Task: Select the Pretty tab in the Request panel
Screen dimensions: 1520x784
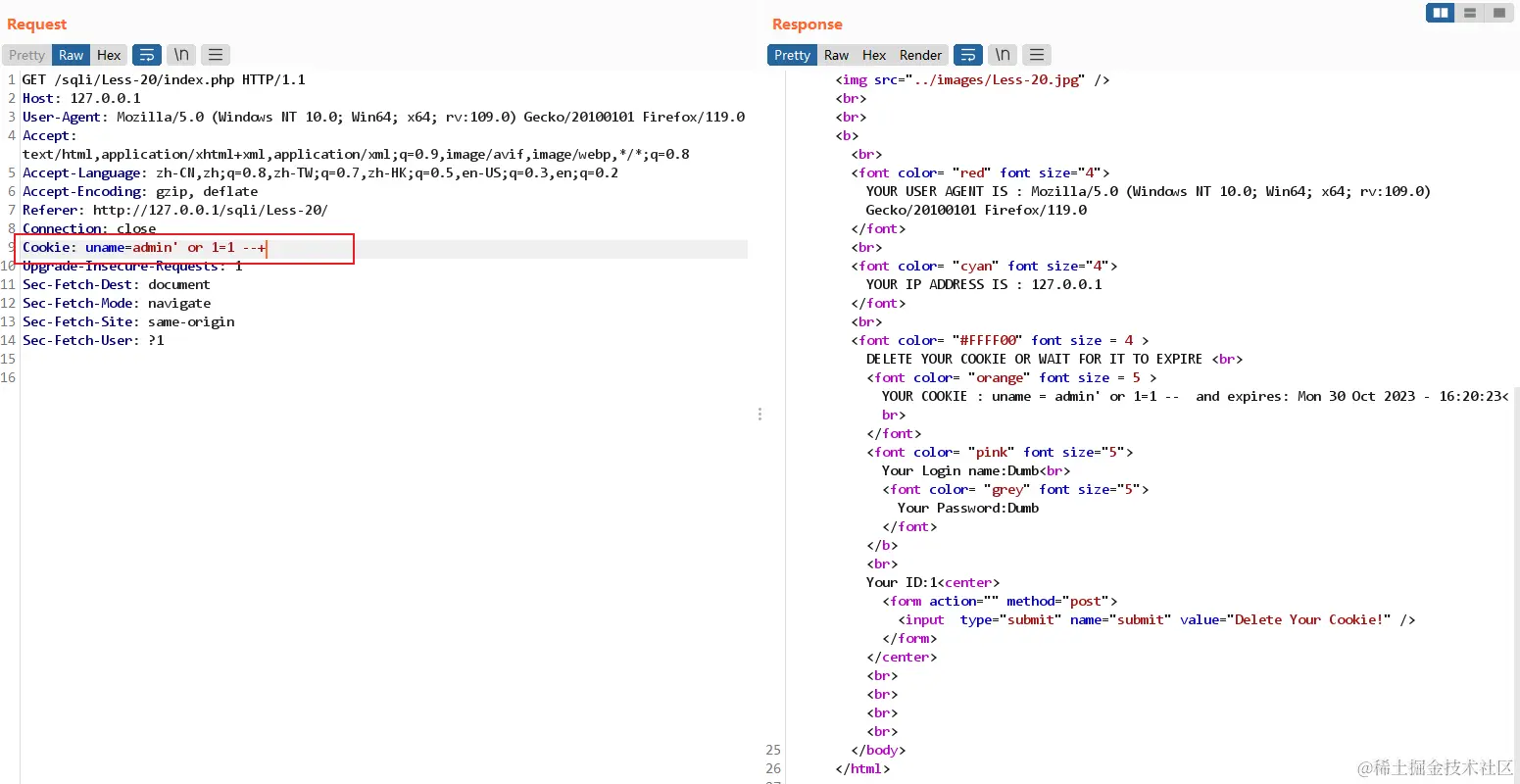Action: 27,55
